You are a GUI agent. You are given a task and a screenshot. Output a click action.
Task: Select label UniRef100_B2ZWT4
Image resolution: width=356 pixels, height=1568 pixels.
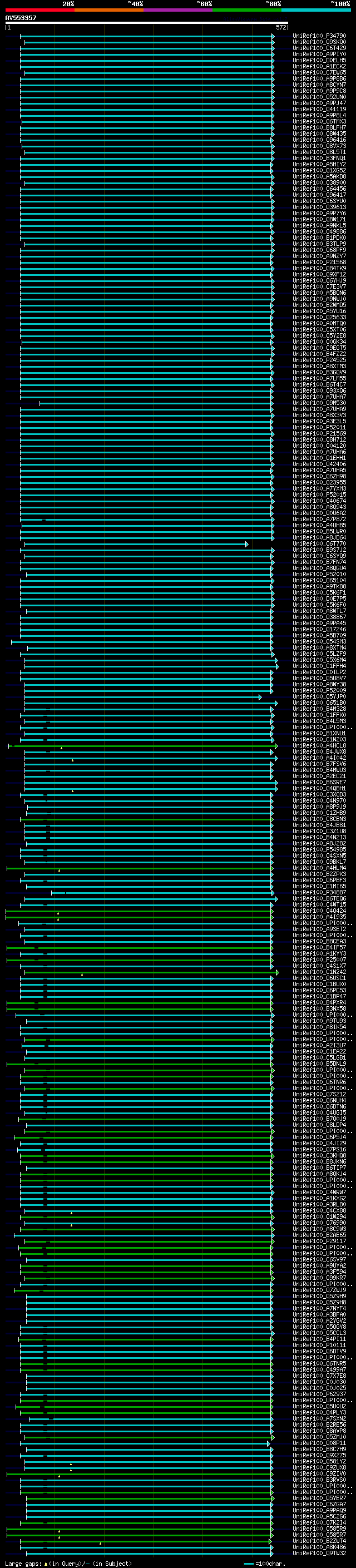[319, 1541]
